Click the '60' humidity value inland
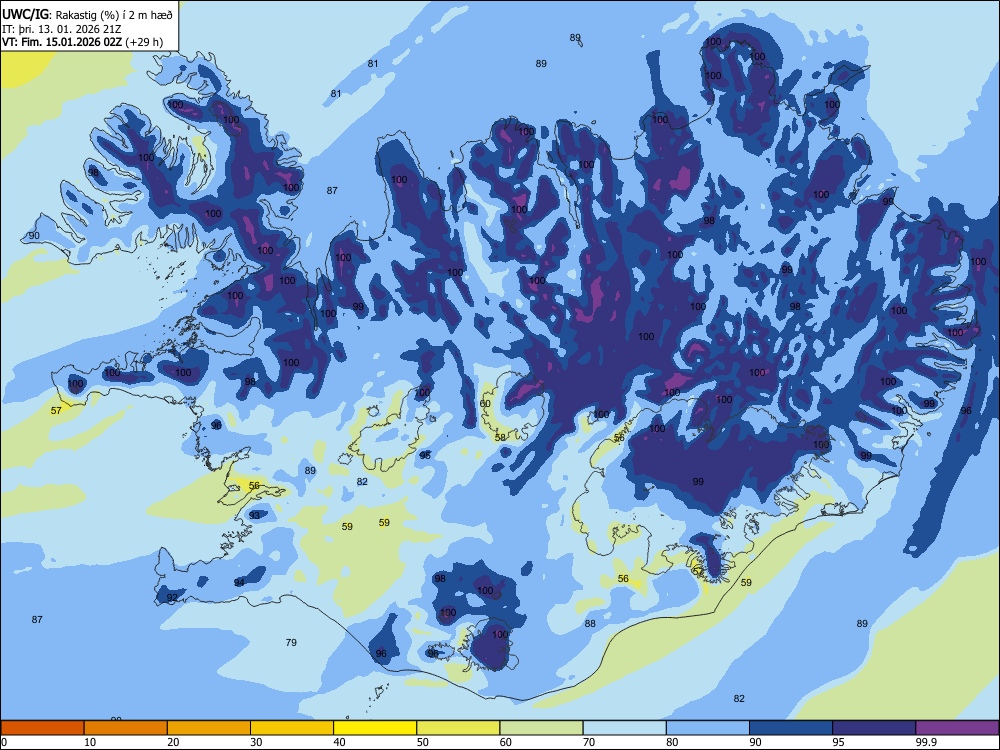The width and height of the screenshot is (1000, 750). click(x=485, y=404)
